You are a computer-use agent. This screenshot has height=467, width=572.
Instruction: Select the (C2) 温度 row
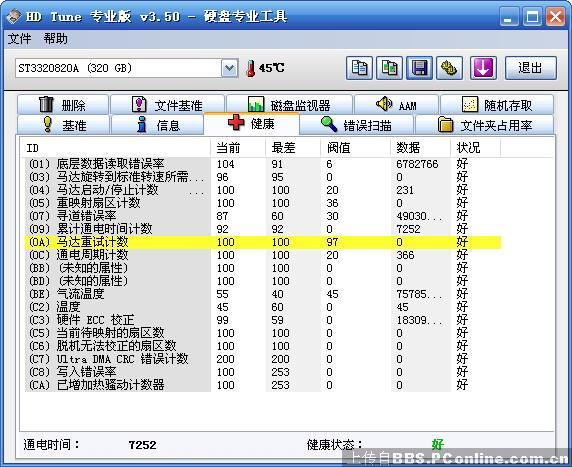pyautogui.click(x=263, y=307)
